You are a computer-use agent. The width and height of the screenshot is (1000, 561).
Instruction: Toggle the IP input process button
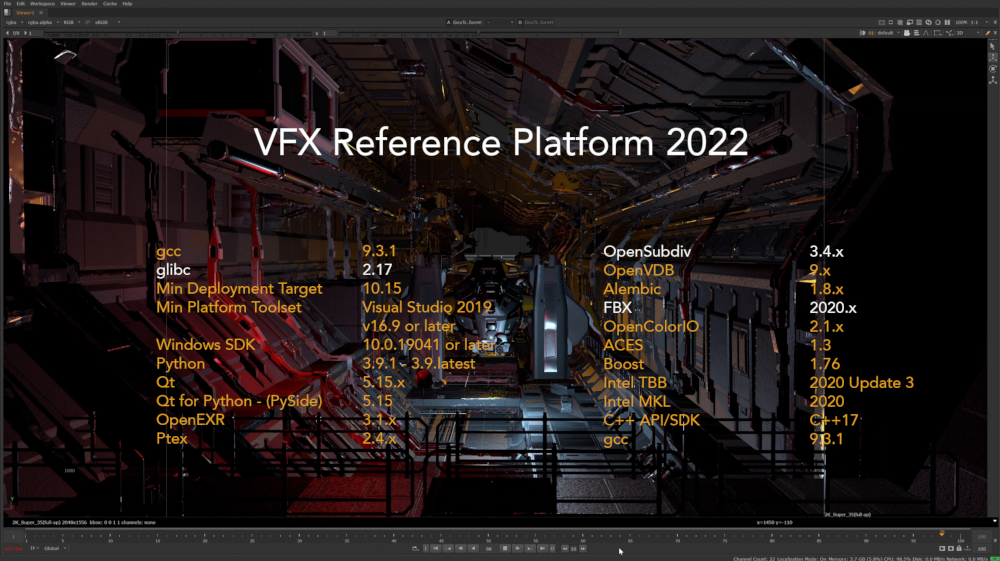(x=87, y=22)
